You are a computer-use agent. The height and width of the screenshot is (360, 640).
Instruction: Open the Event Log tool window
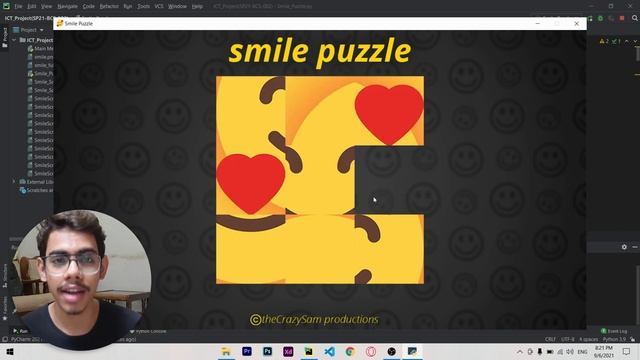pyautogui.click(x=614, y=331)
